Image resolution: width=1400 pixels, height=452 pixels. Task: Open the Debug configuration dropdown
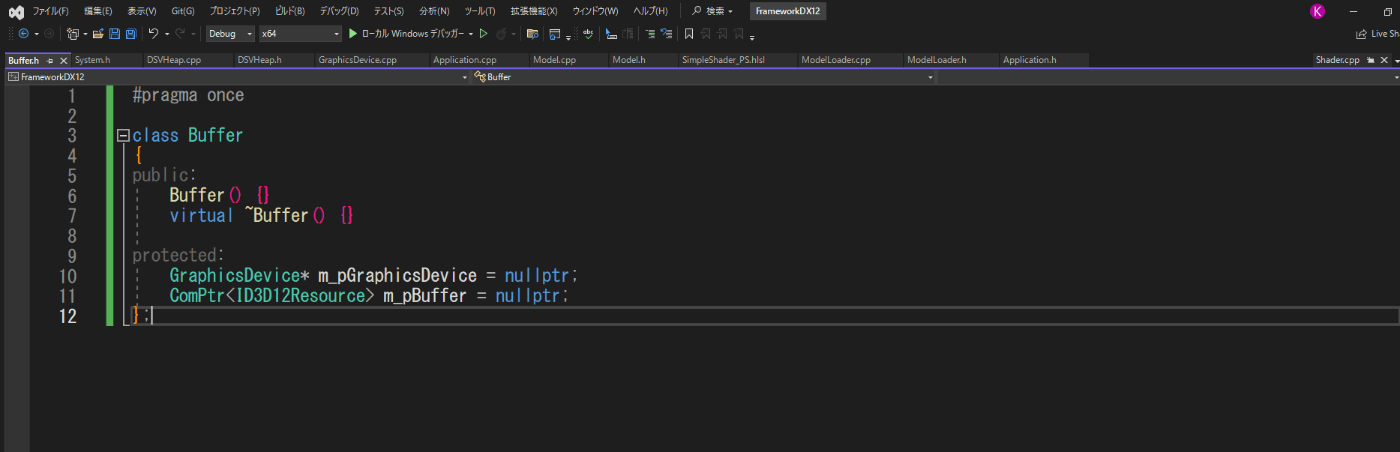[x=231, y=33]
